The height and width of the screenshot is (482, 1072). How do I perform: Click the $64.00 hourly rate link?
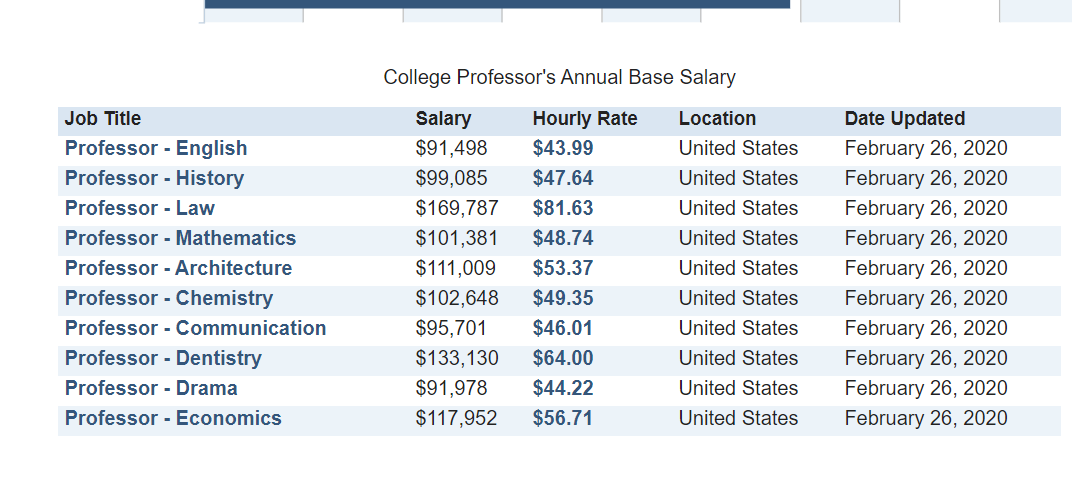[x=563, y=359]
